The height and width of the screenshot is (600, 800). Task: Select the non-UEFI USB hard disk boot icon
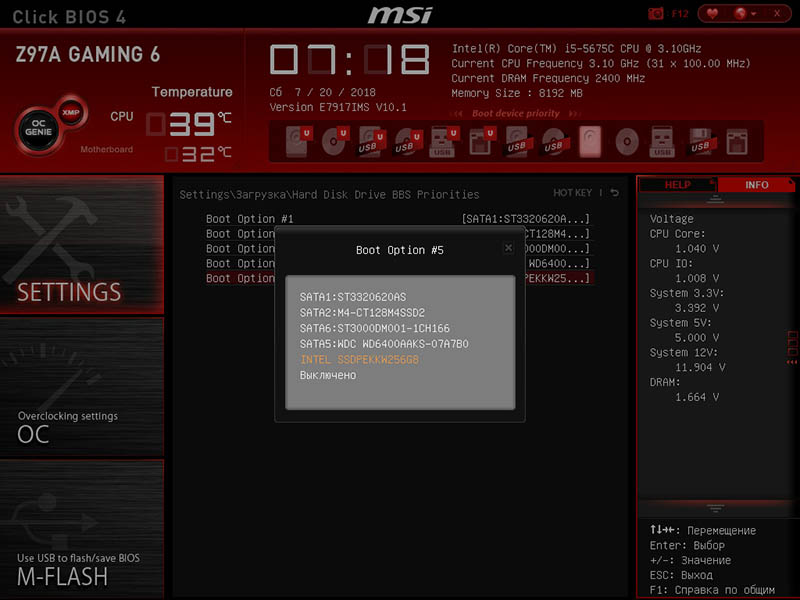tap(519, 141)
